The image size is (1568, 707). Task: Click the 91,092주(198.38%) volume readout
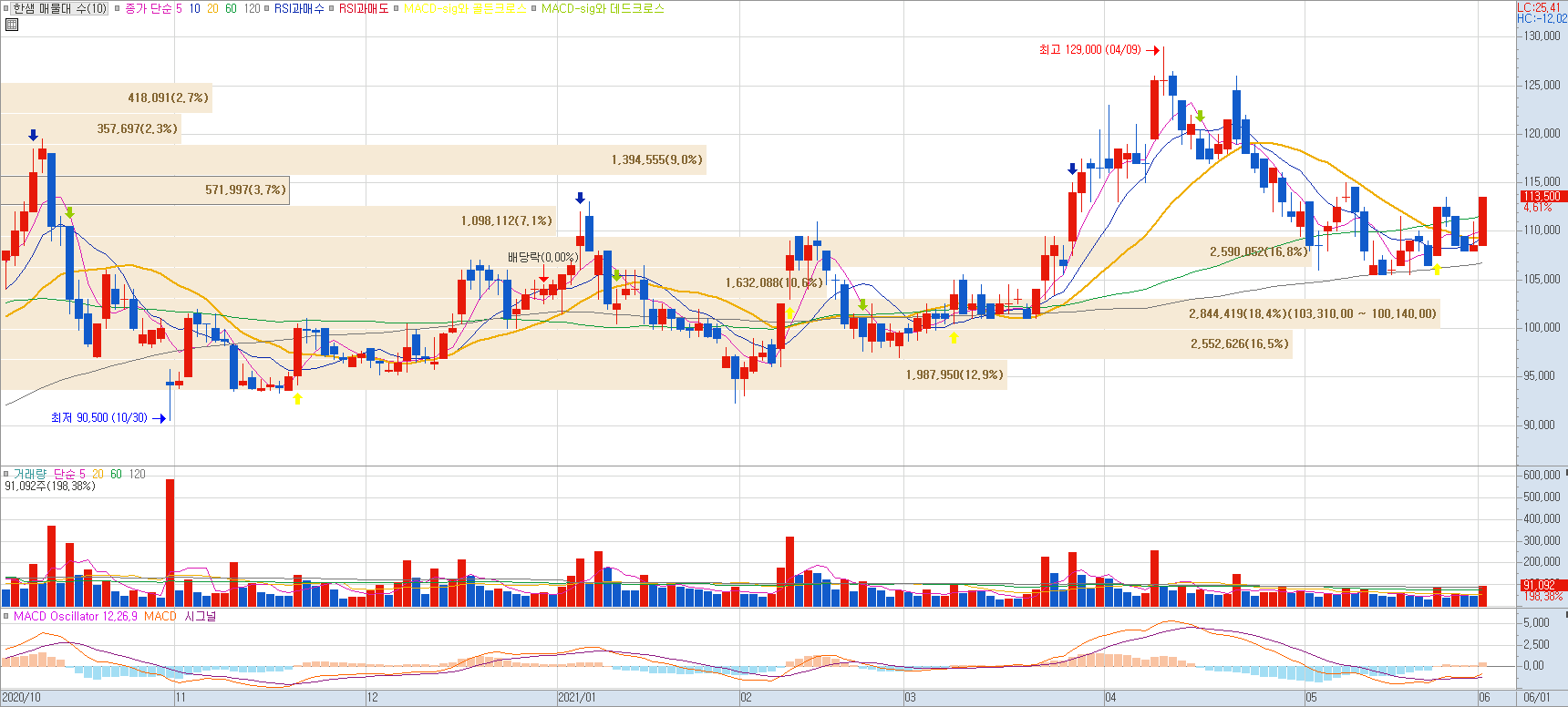pos(50,486)
